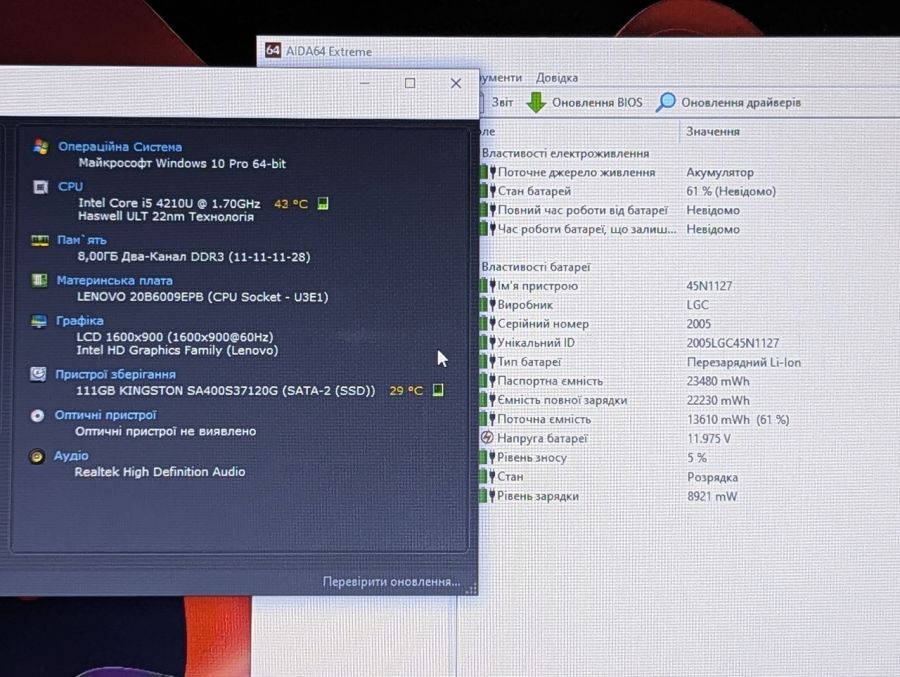The height and width of the screenshot is (677, 900).
Task: Open the Оптичні пристрої section link
Action: pos(105,415)
